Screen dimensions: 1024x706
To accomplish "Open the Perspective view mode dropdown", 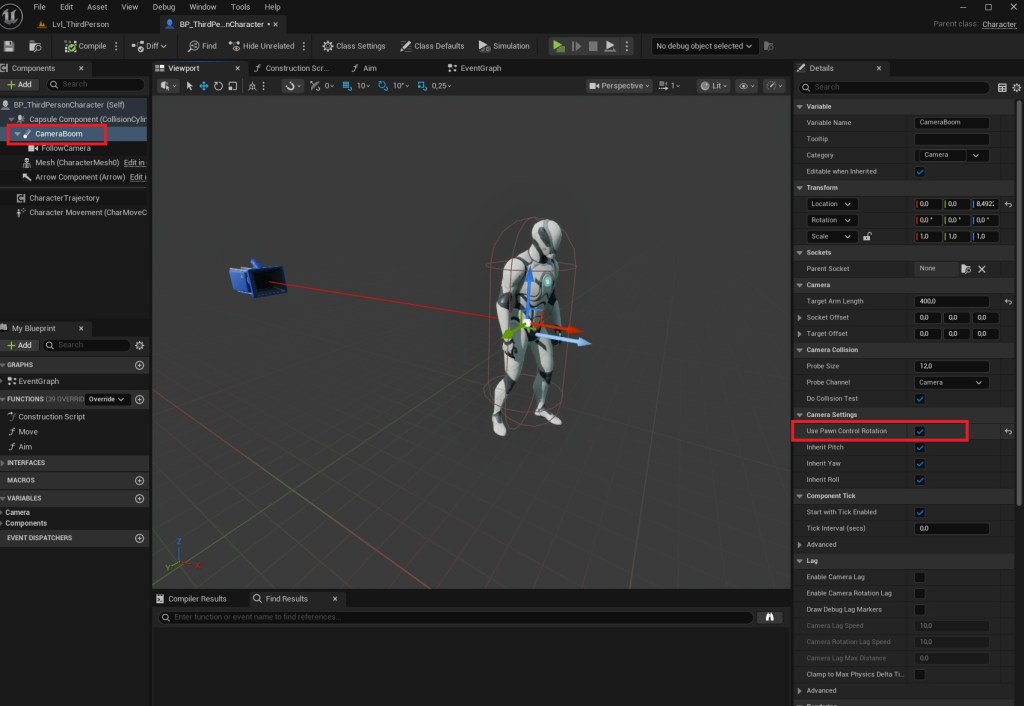I will 620,86.
